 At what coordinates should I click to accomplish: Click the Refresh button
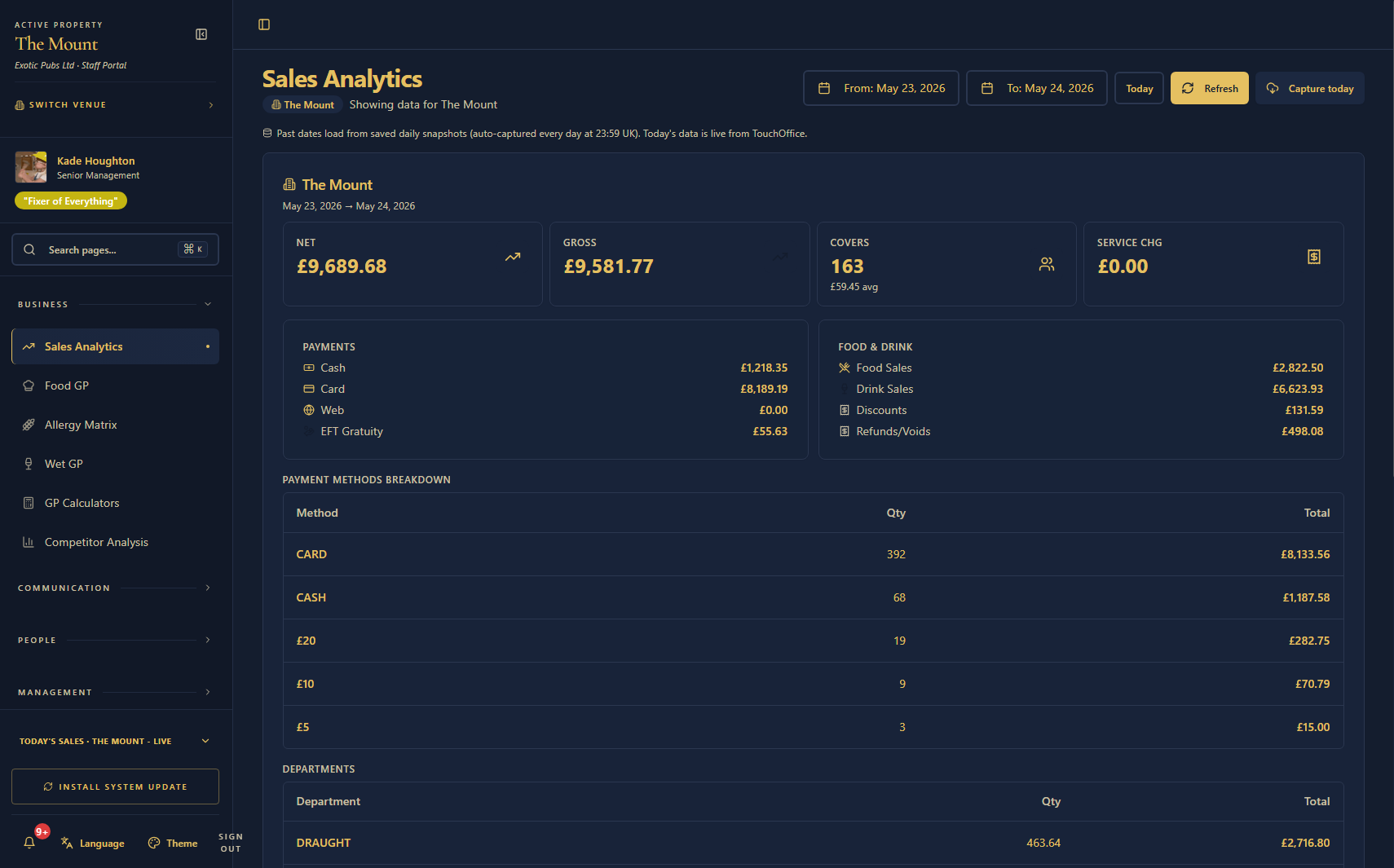pyautogui.click(x=1210, y=88)
